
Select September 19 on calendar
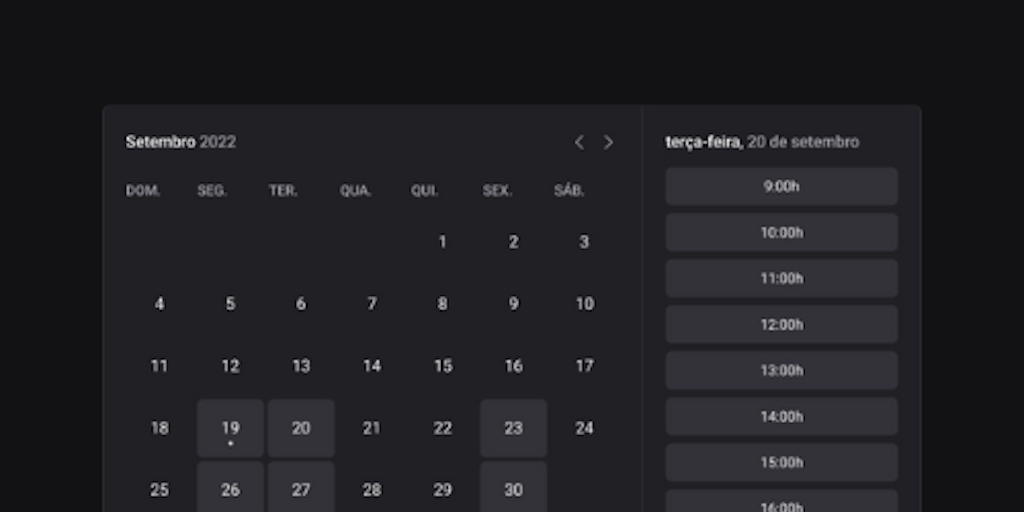230,428
